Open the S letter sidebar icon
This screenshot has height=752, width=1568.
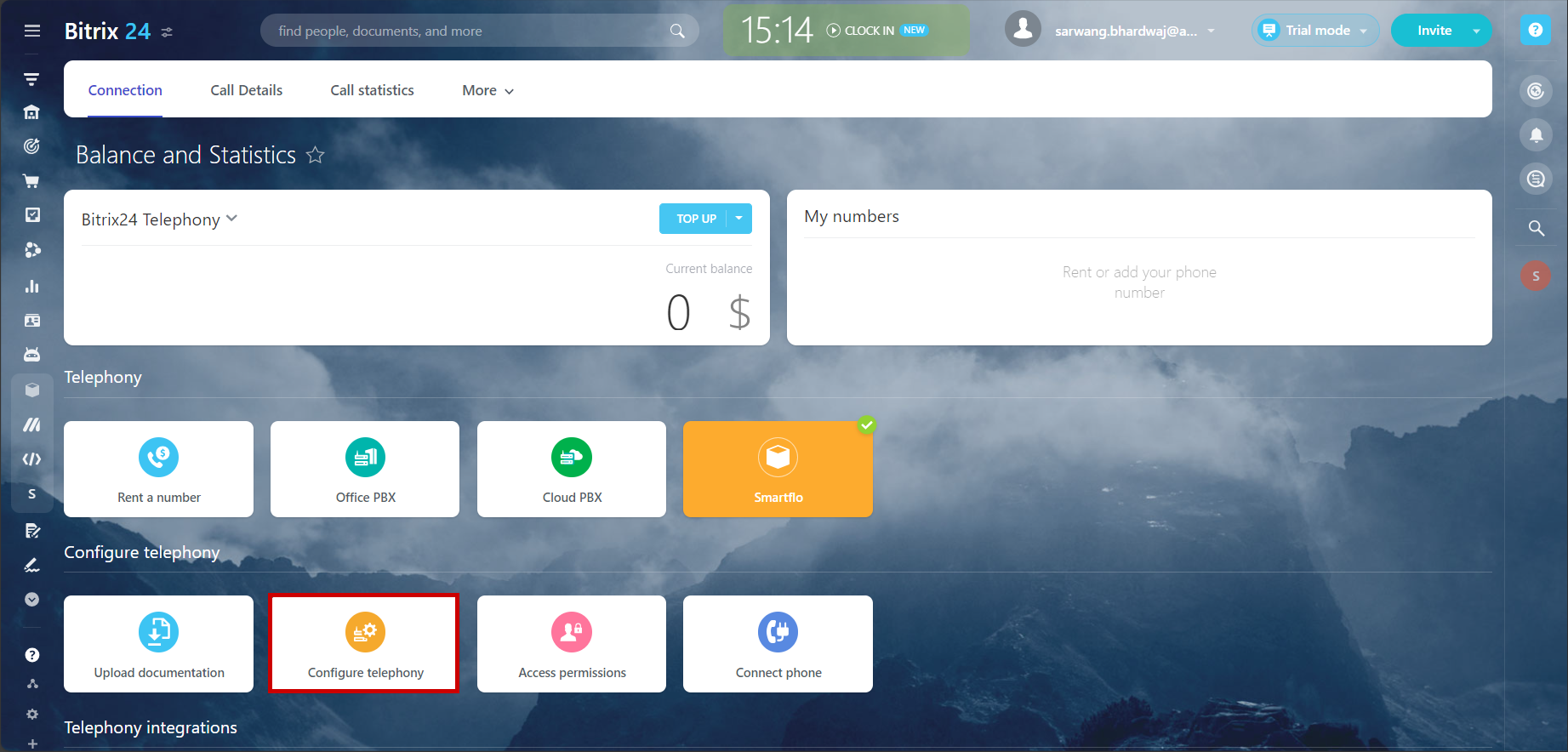(x=31, y=494)
